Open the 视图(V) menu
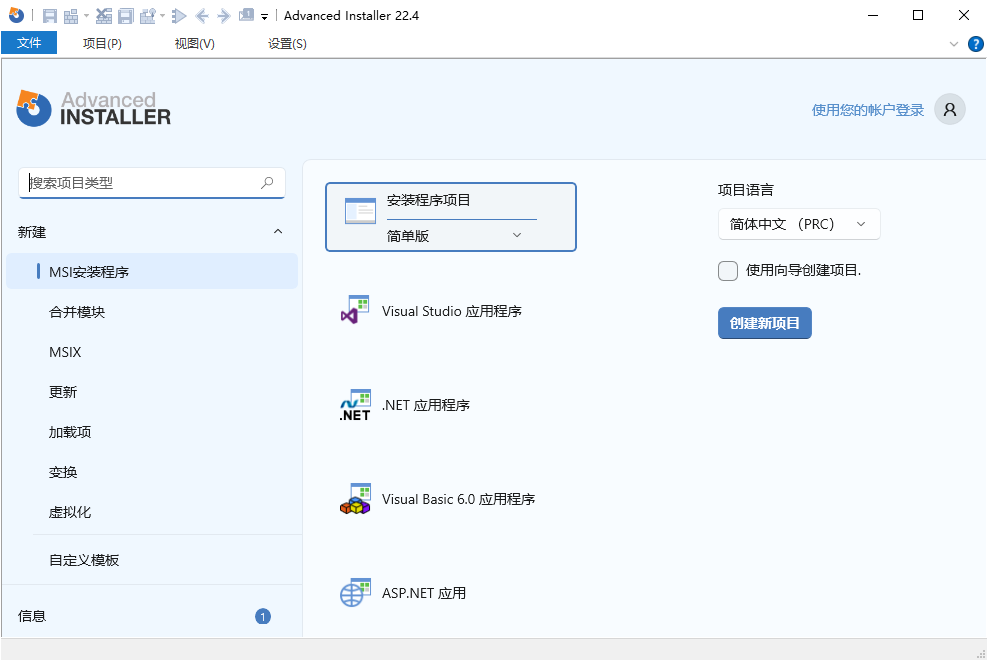The image size is (988, 661). pos(192,43)
